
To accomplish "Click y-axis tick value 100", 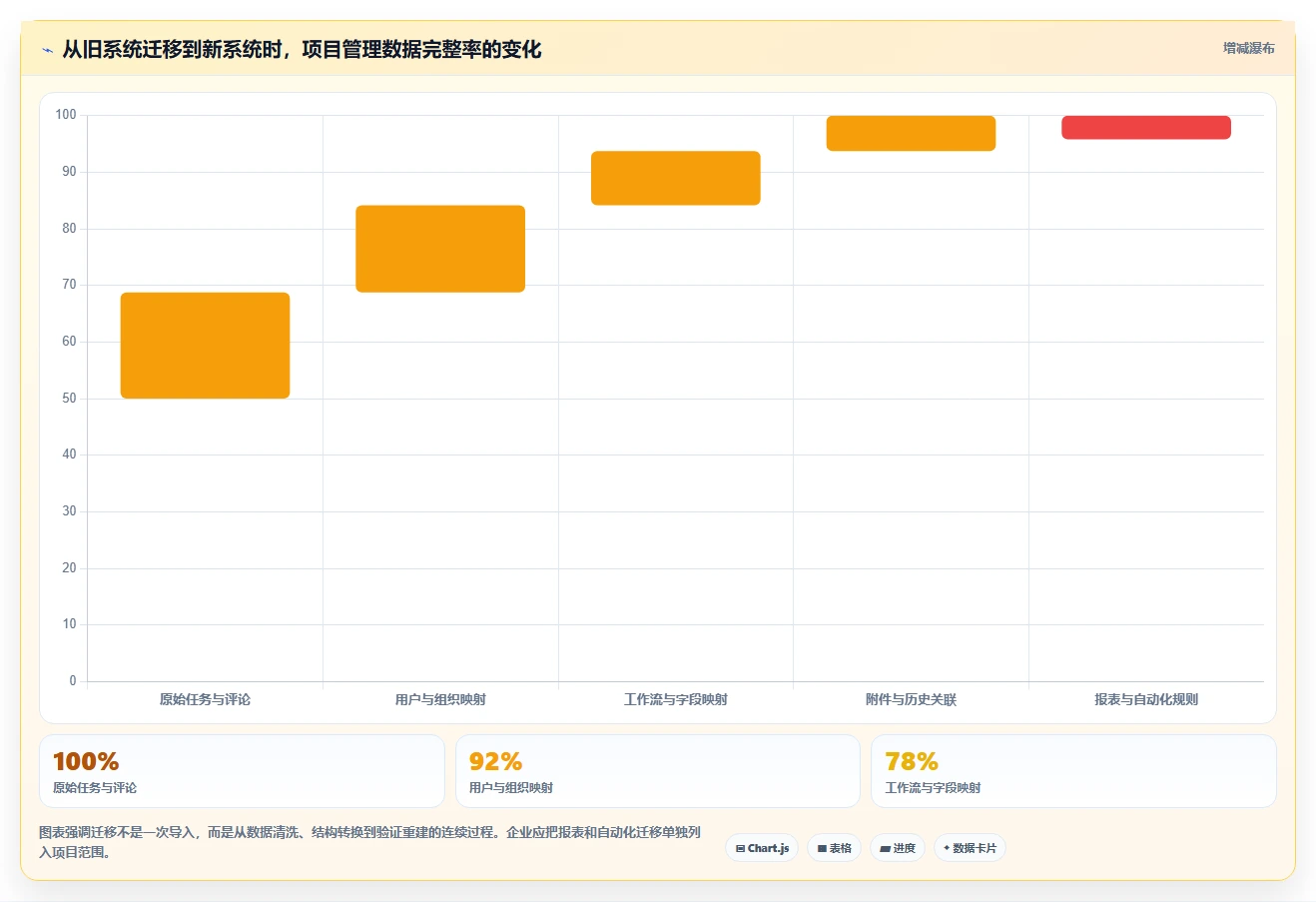I will click(x=66, y=115).
